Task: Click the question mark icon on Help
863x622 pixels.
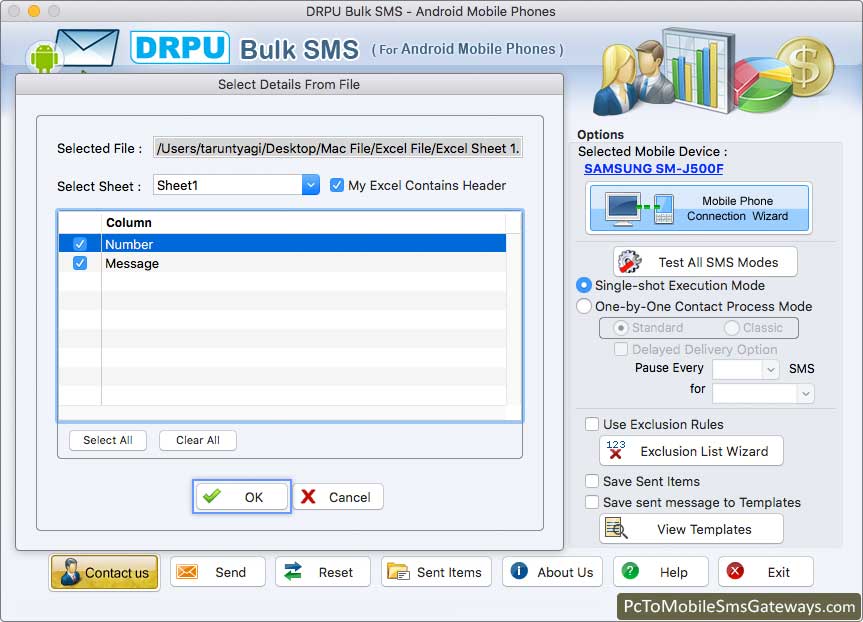Action: [x=630, y=571]
